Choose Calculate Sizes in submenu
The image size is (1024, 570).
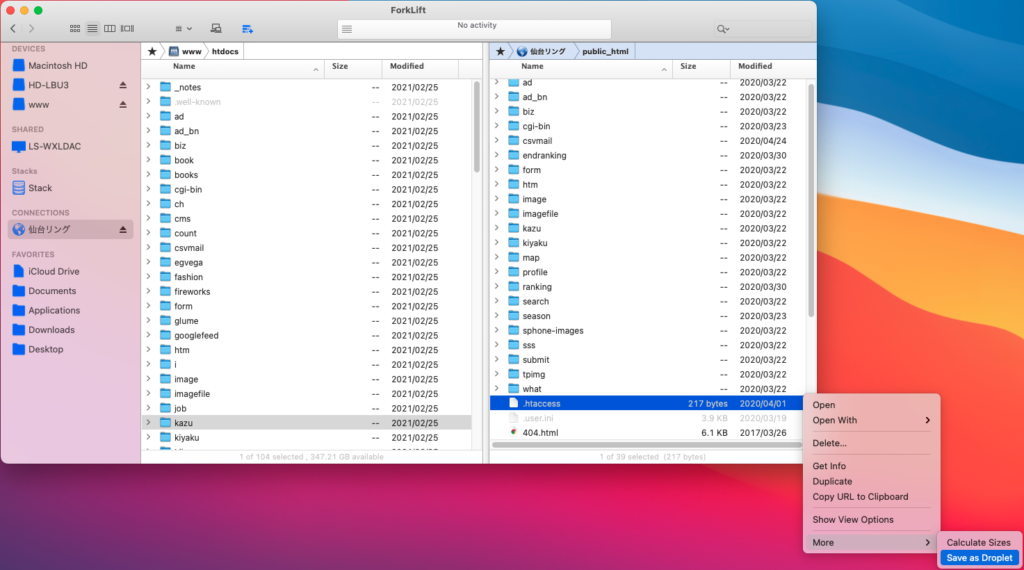click(978, 543)
